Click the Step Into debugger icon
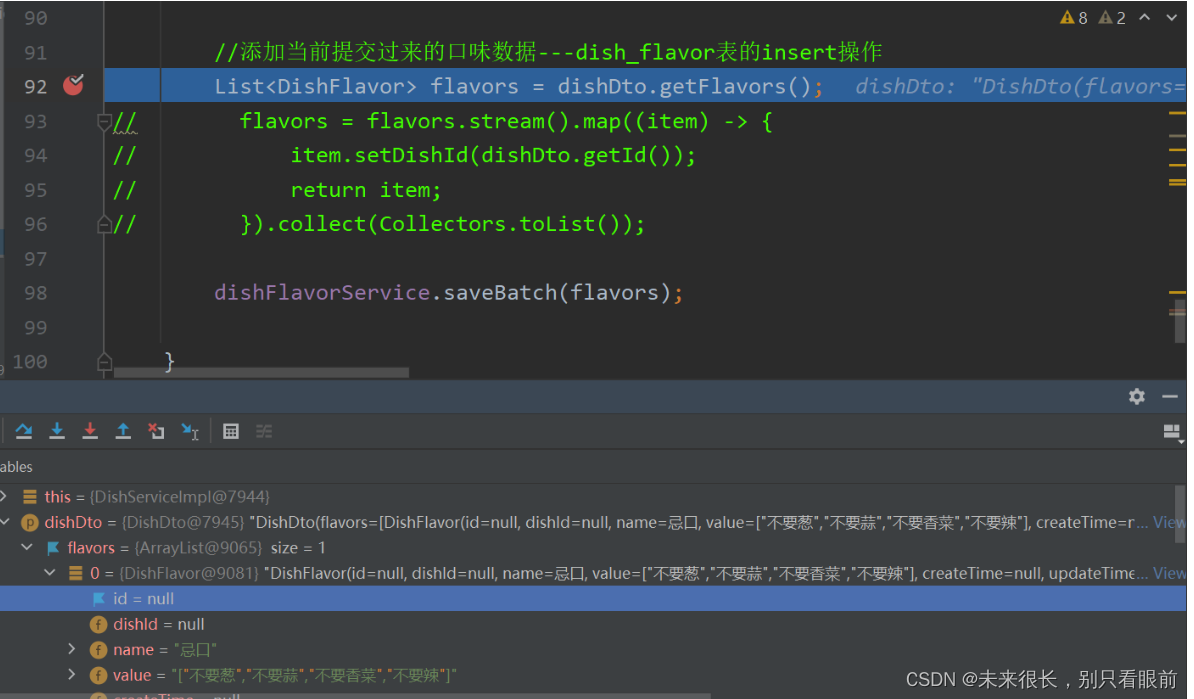Screen dimensions: 1194x699 pos(57,432)
